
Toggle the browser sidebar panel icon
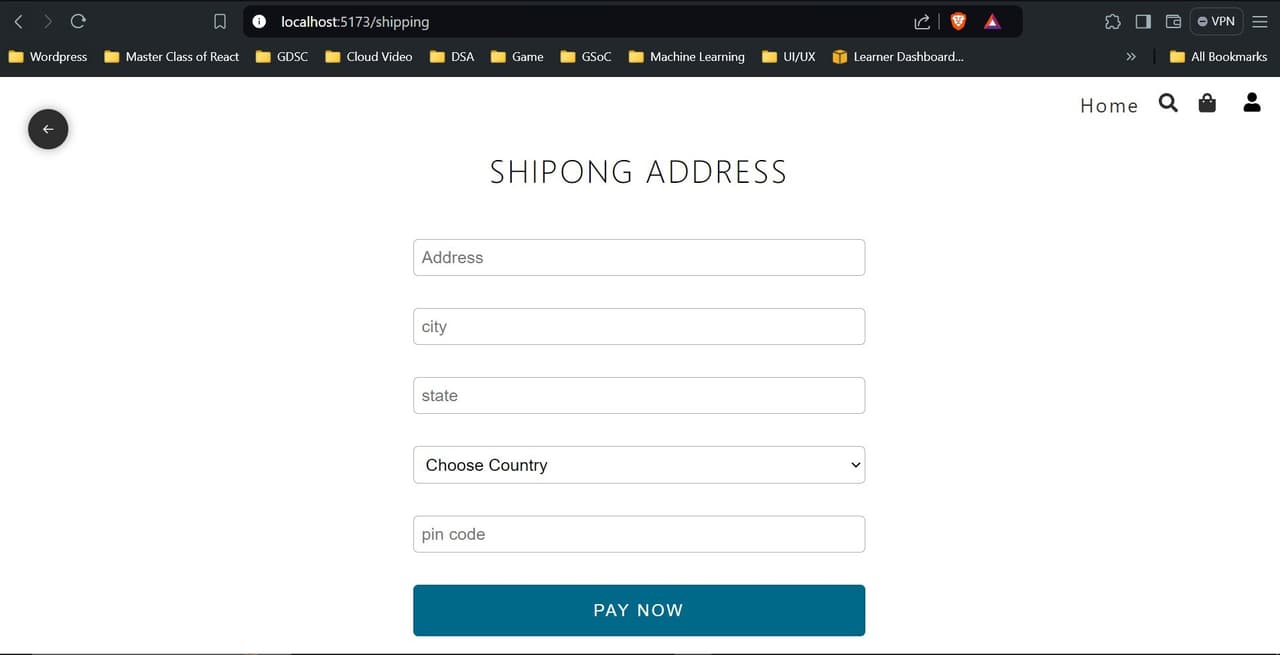[x=1143, y=21]
